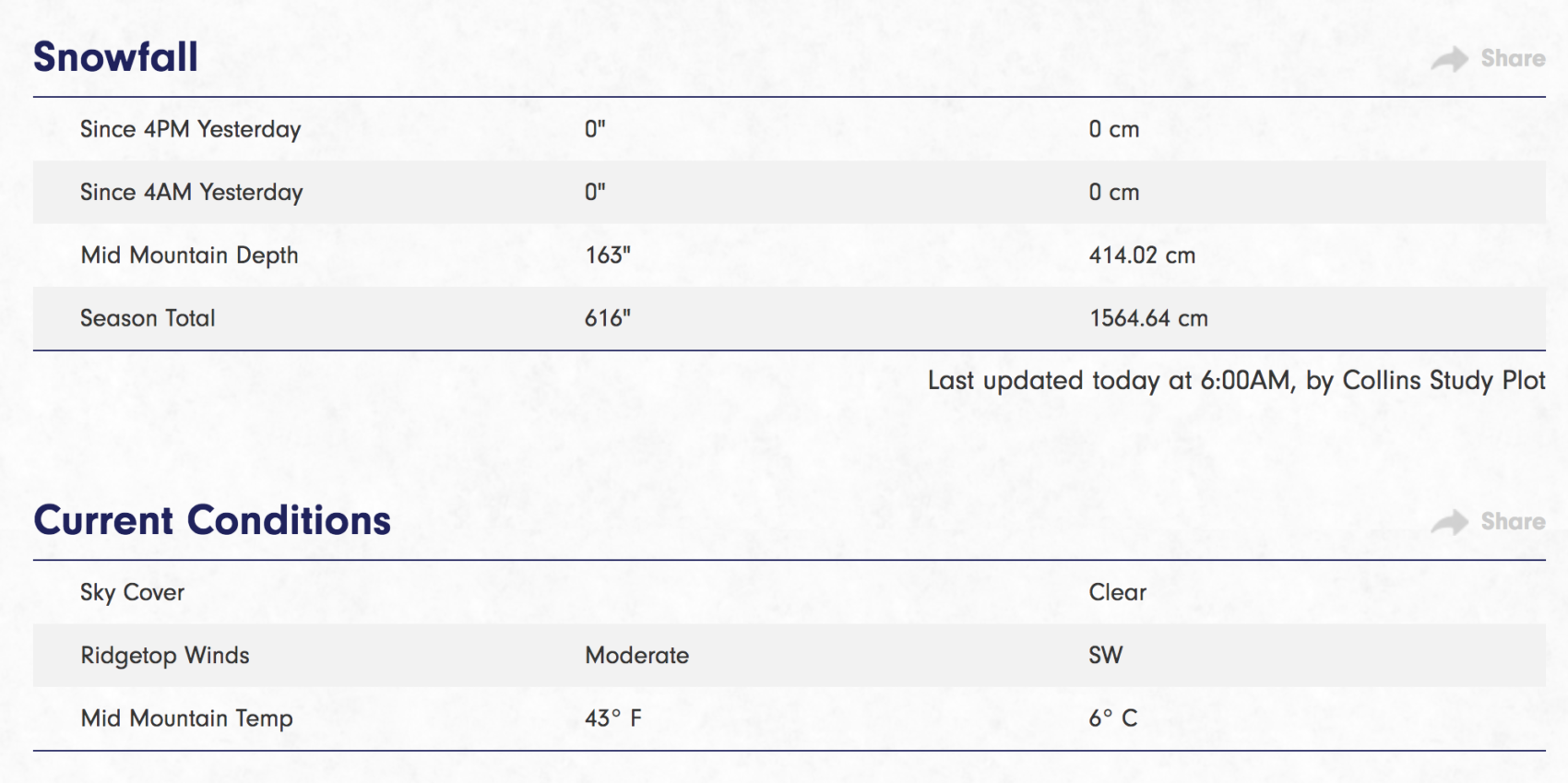Click the 1564.64 cm season total value
The width and height of the screenshot is (1568, 783).
click(1148, 318)
